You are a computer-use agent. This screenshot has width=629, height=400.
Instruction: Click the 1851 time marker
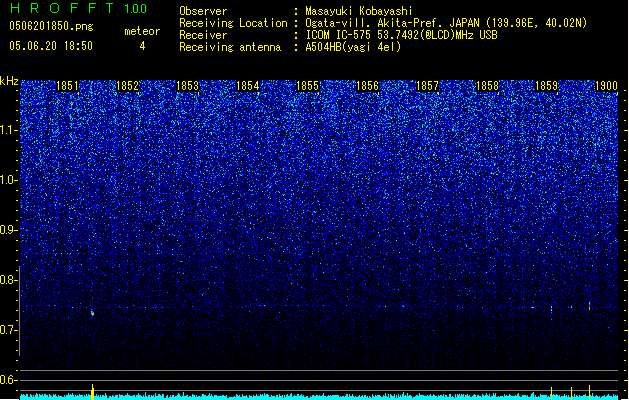coord(67,86)
